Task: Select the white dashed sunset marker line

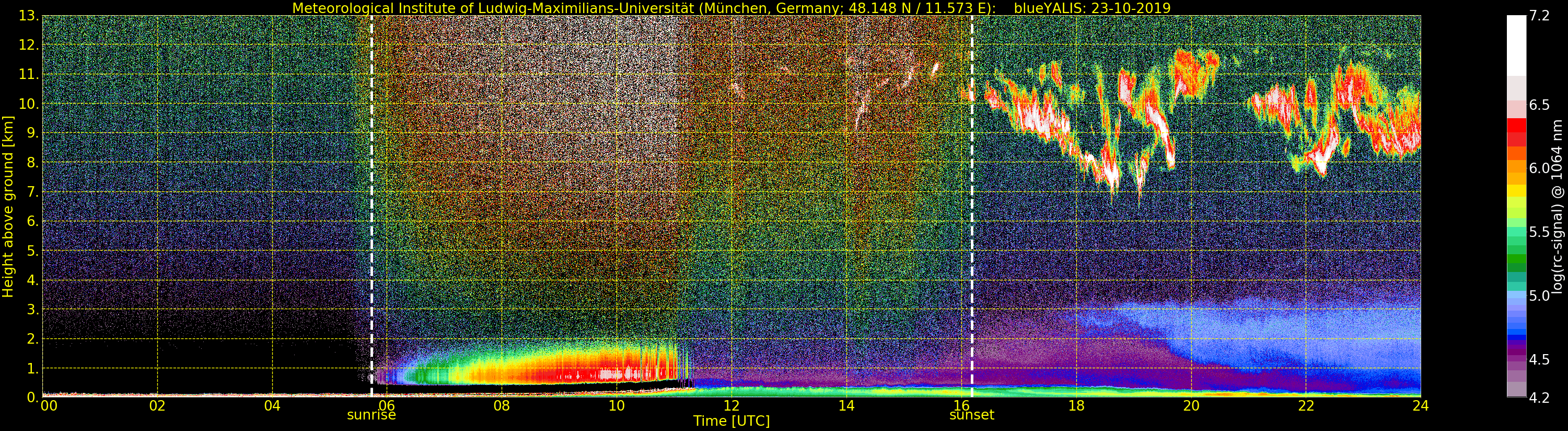Action: click(x=972, y=206)
